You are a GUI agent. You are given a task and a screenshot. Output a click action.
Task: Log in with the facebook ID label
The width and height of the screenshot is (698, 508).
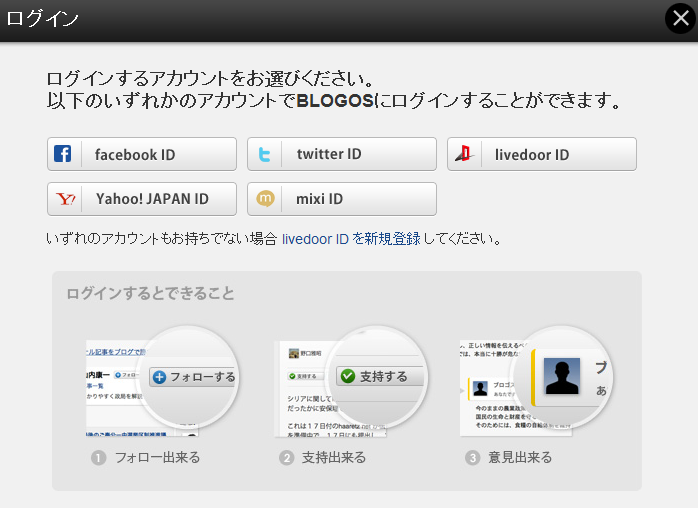[x=135, y=155]
